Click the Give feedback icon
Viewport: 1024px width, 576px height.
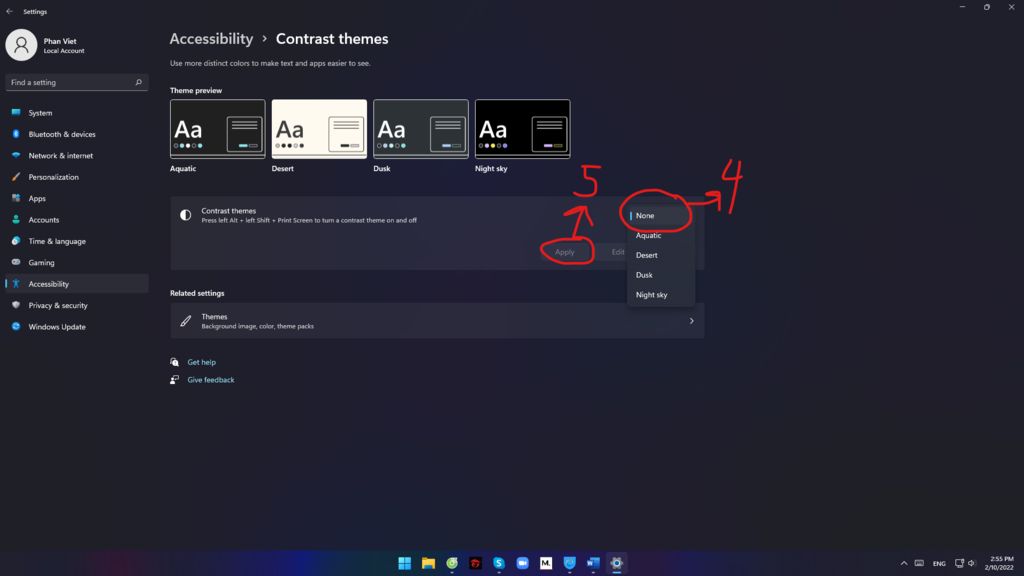[174, 379]
